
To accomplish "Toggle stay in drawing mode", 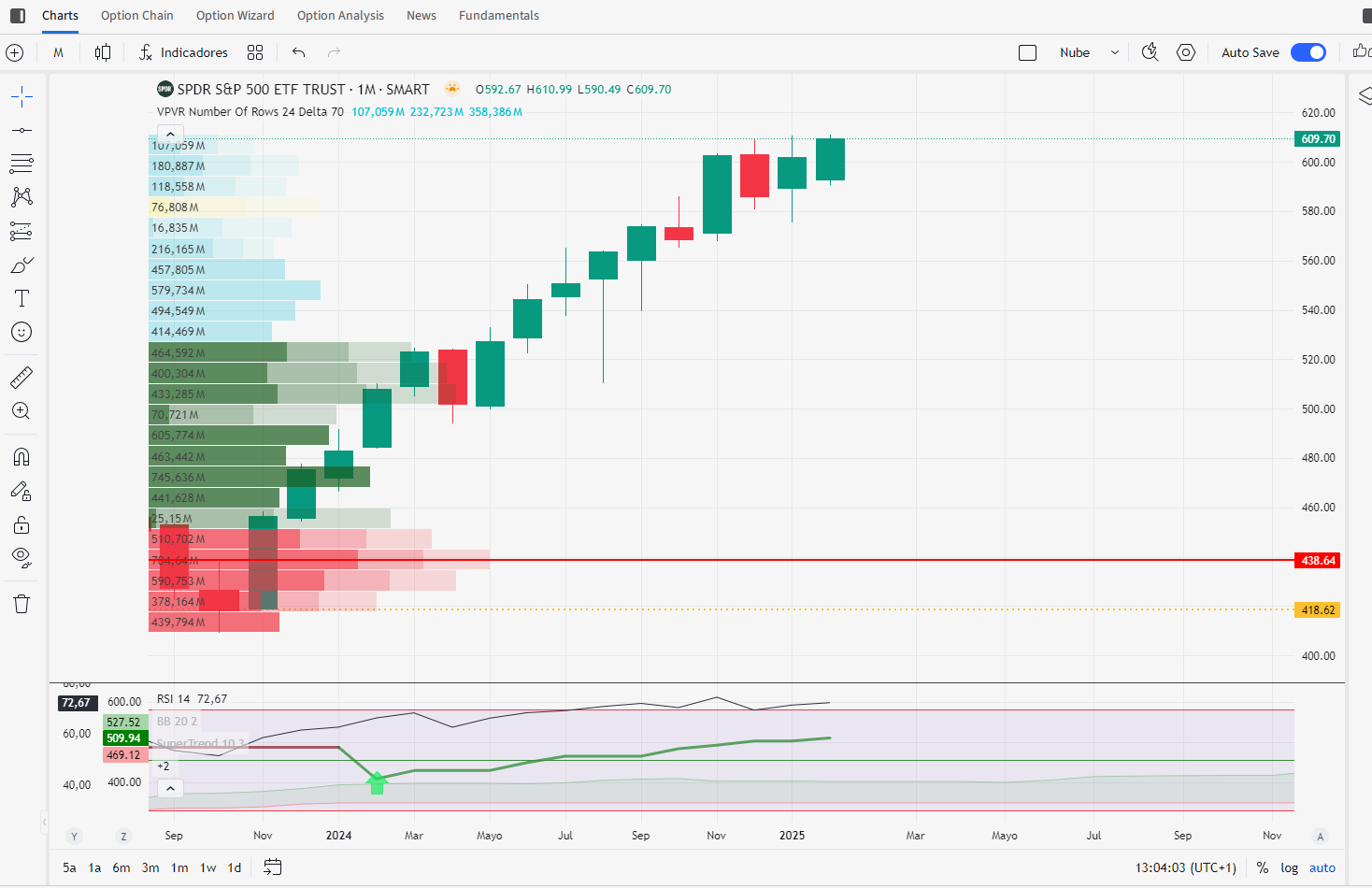I will (x=21, y=491).
